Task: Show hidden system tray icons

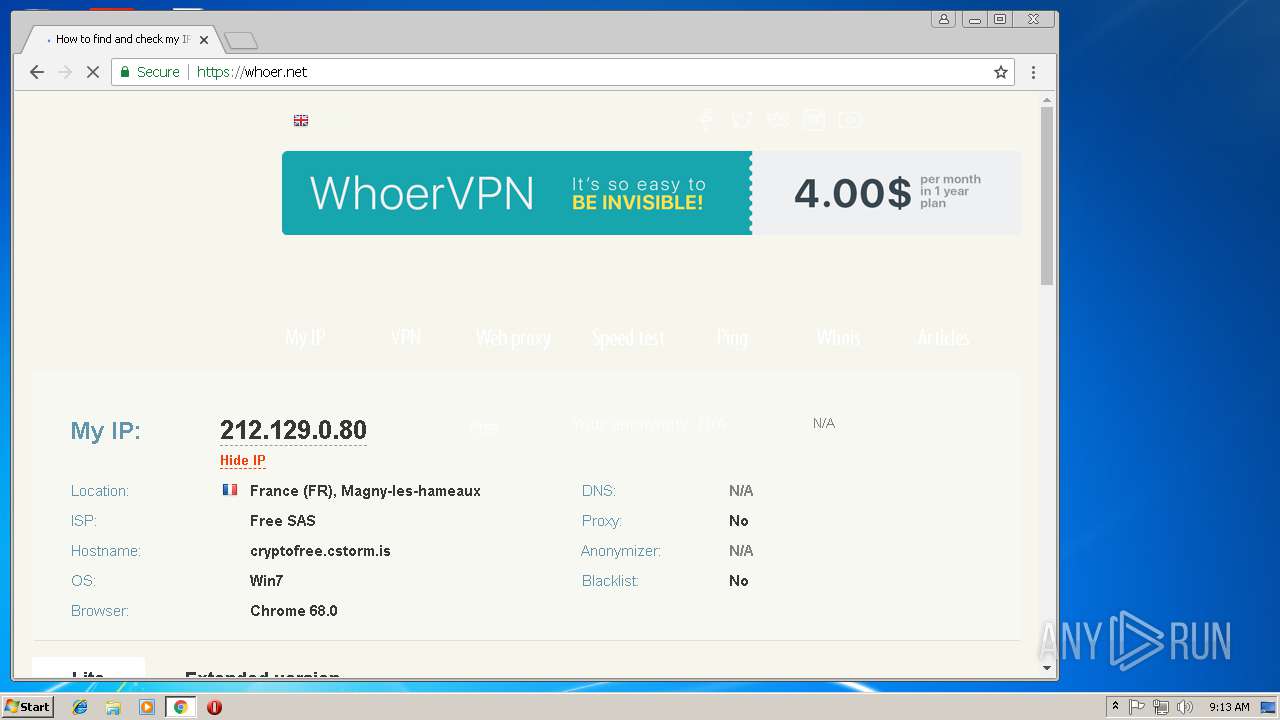Action: (1115, 707)
